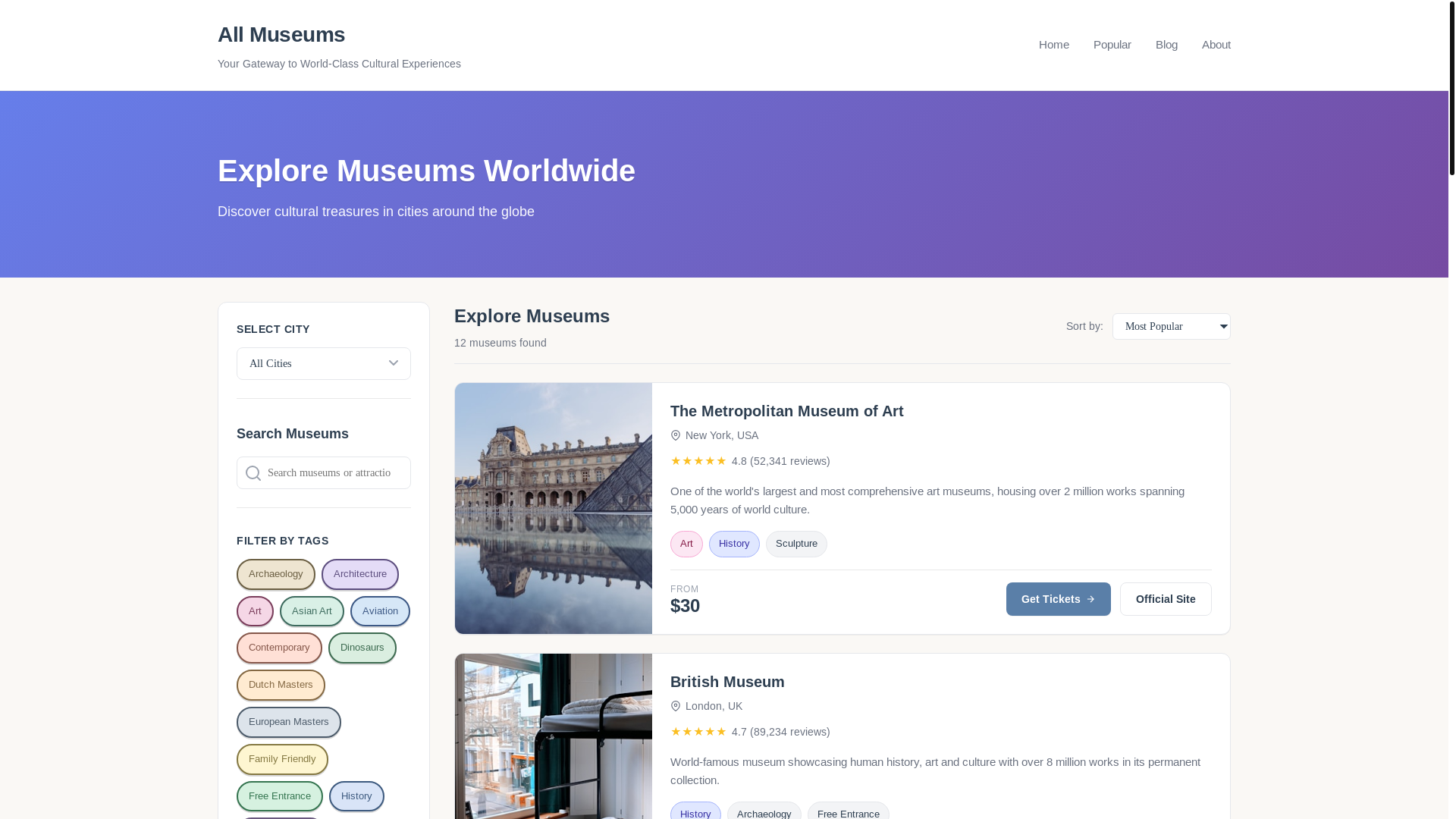Click Sculpture tag on Metropolitan Museum card
This screenshot has width=1456, height=819.
tap(796, 544)
